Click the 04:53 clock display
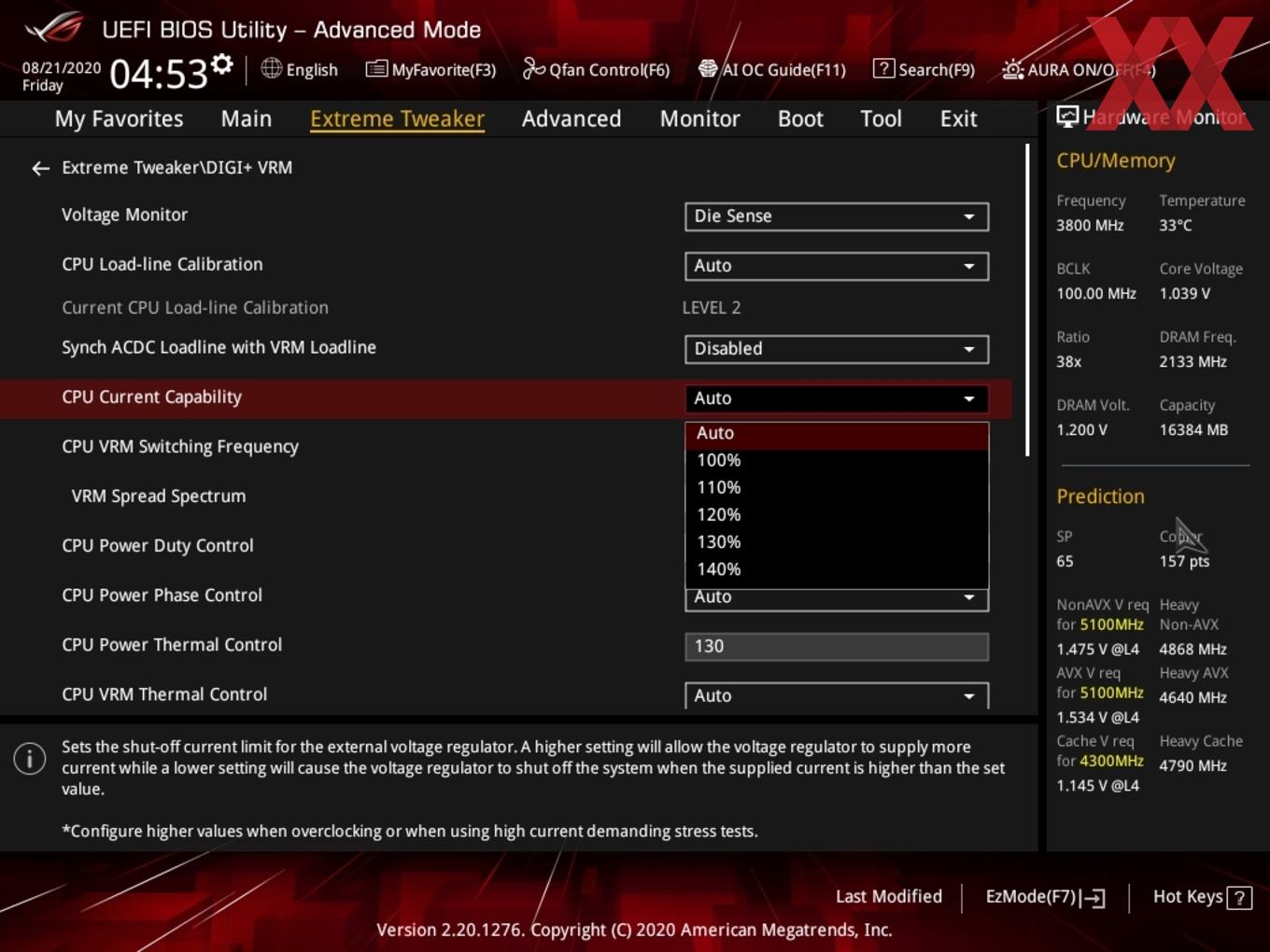 (x=158, y=74)
